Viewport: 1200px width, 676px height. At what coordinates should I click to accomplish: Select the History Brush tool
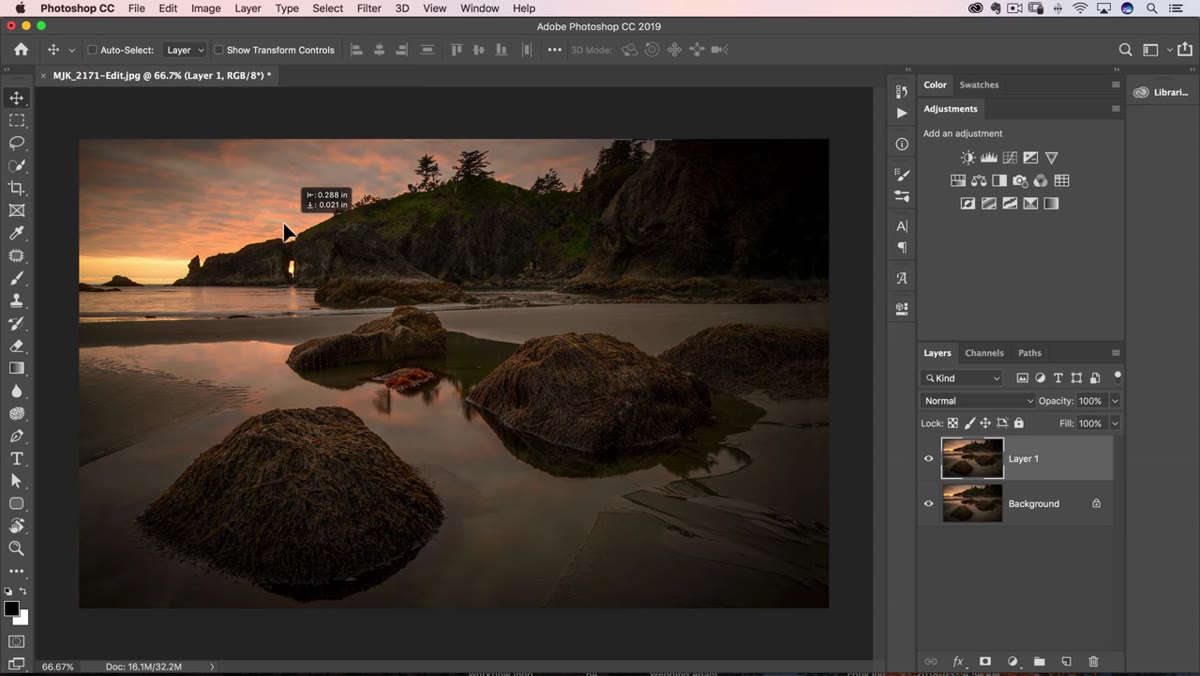pyautogui.click(x=16, y=324)
